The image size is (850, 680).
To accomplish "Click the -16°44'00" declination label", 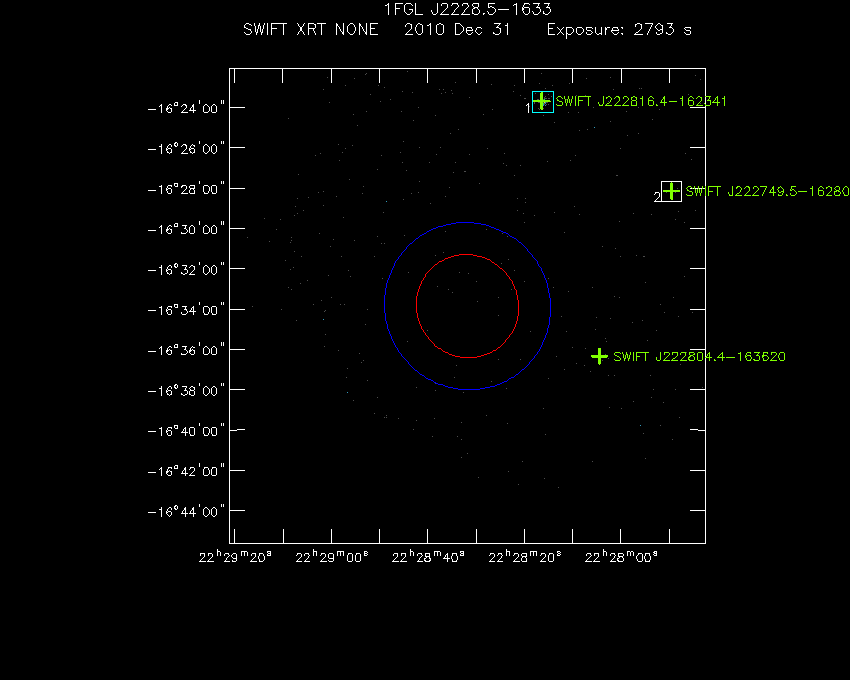I will point(186,511).
